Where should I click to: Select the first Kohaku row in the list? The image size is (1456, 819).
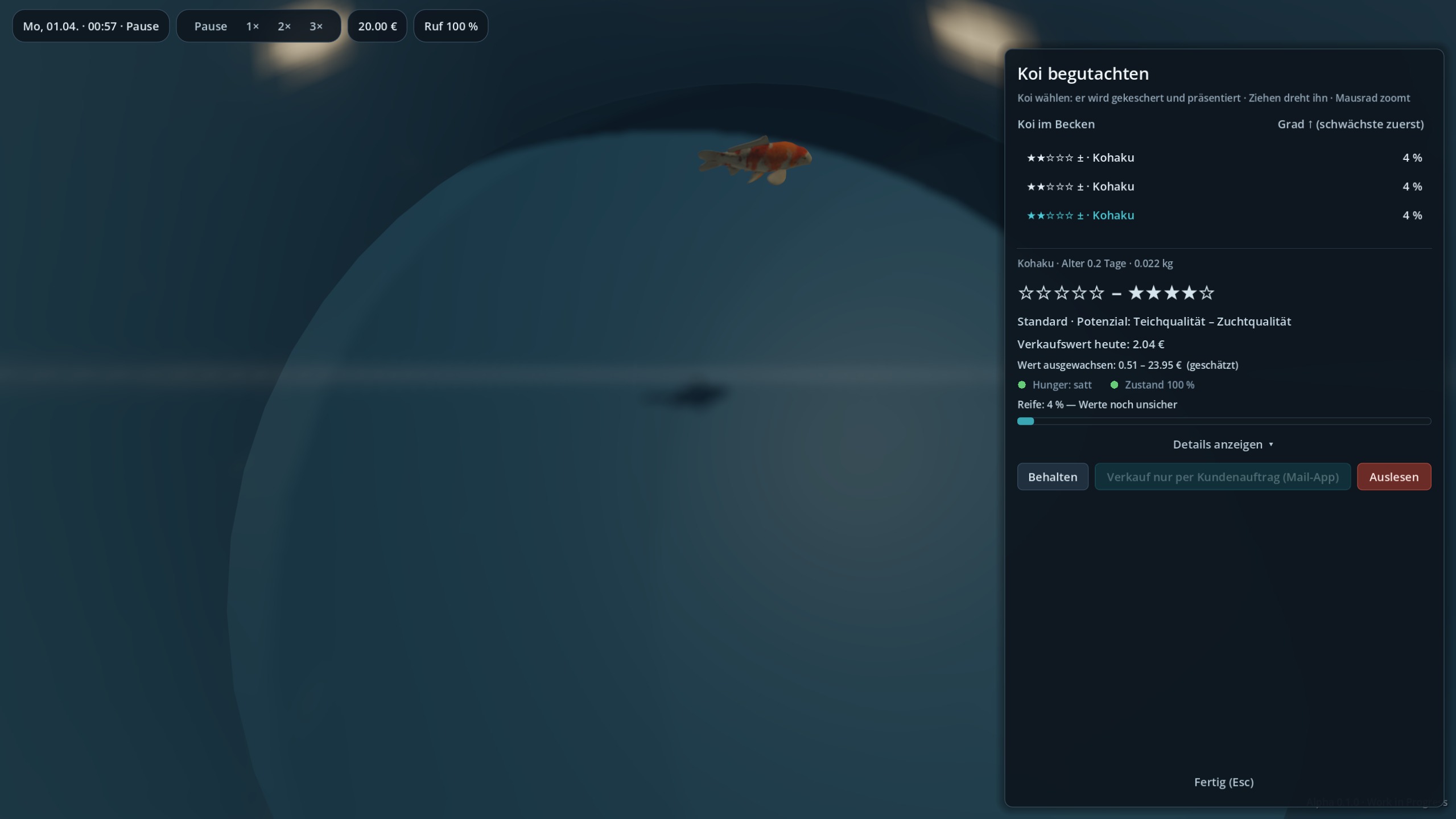click(1224, 158)
